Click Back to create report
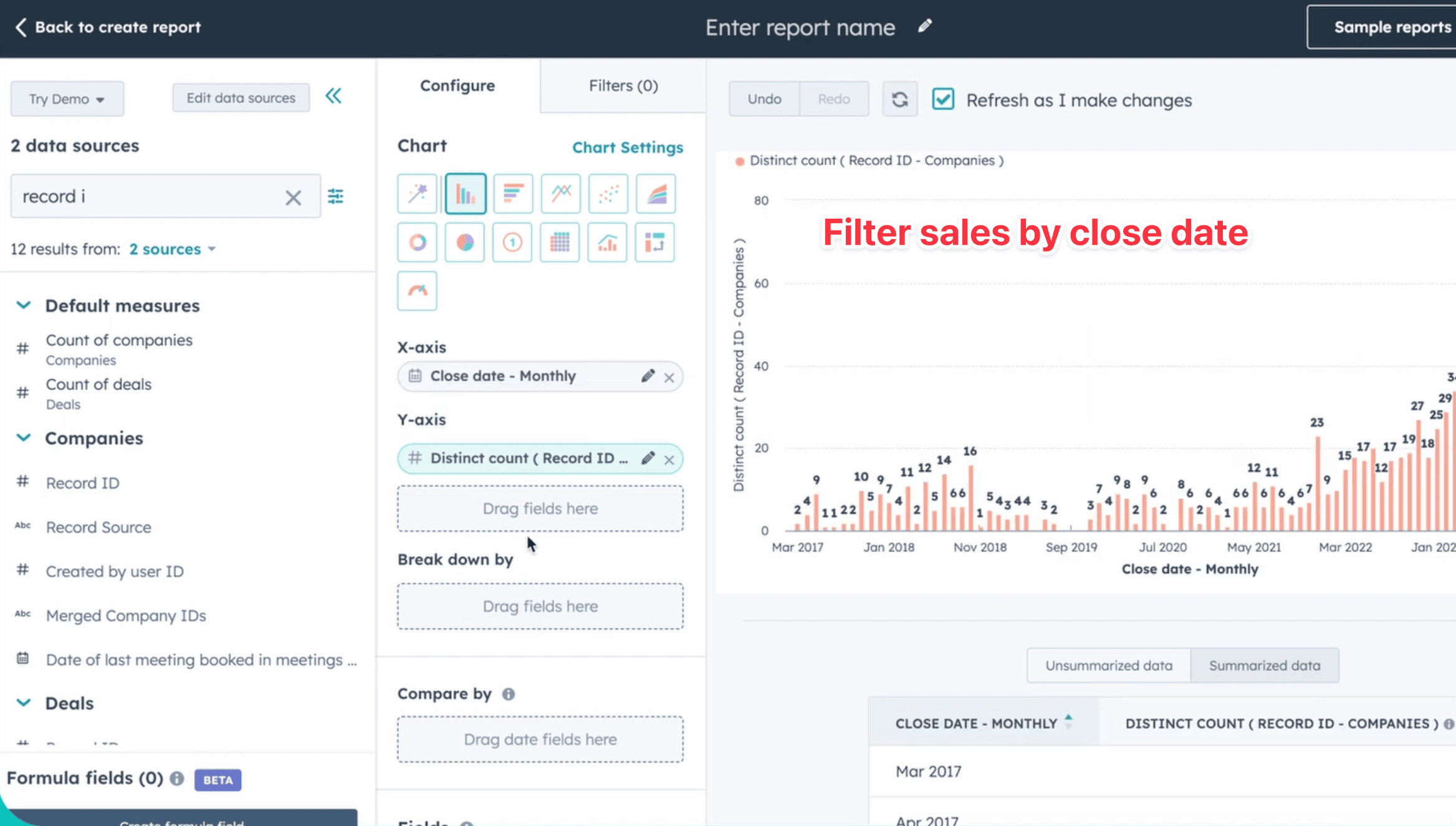The image size is (1456, 826). tap(107, 27)
